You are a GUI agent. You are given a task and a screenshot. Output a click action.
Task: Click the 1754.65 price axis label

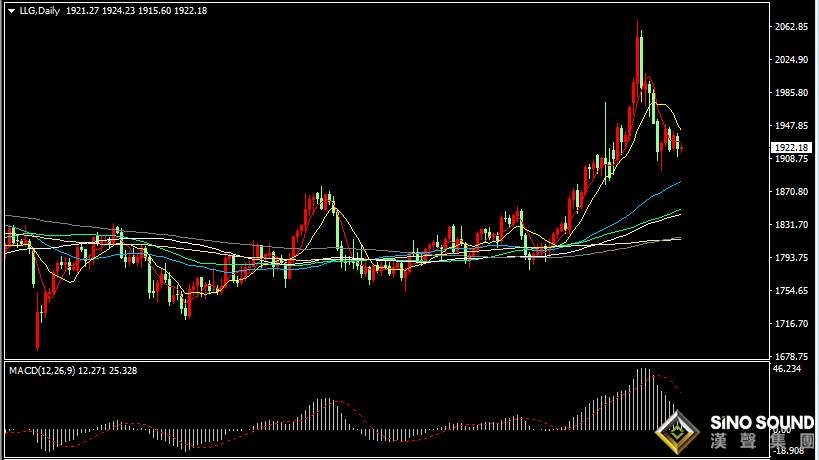click(792, 291)
